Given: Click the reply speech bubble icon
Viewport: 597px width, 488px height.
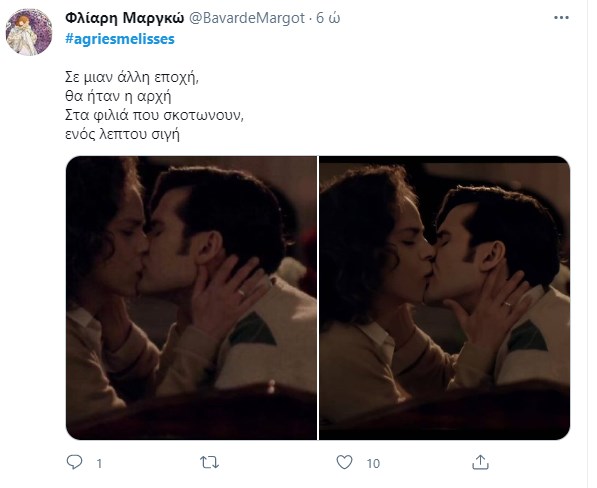Looking at the screenshot, I should click(x=74, y=462).
